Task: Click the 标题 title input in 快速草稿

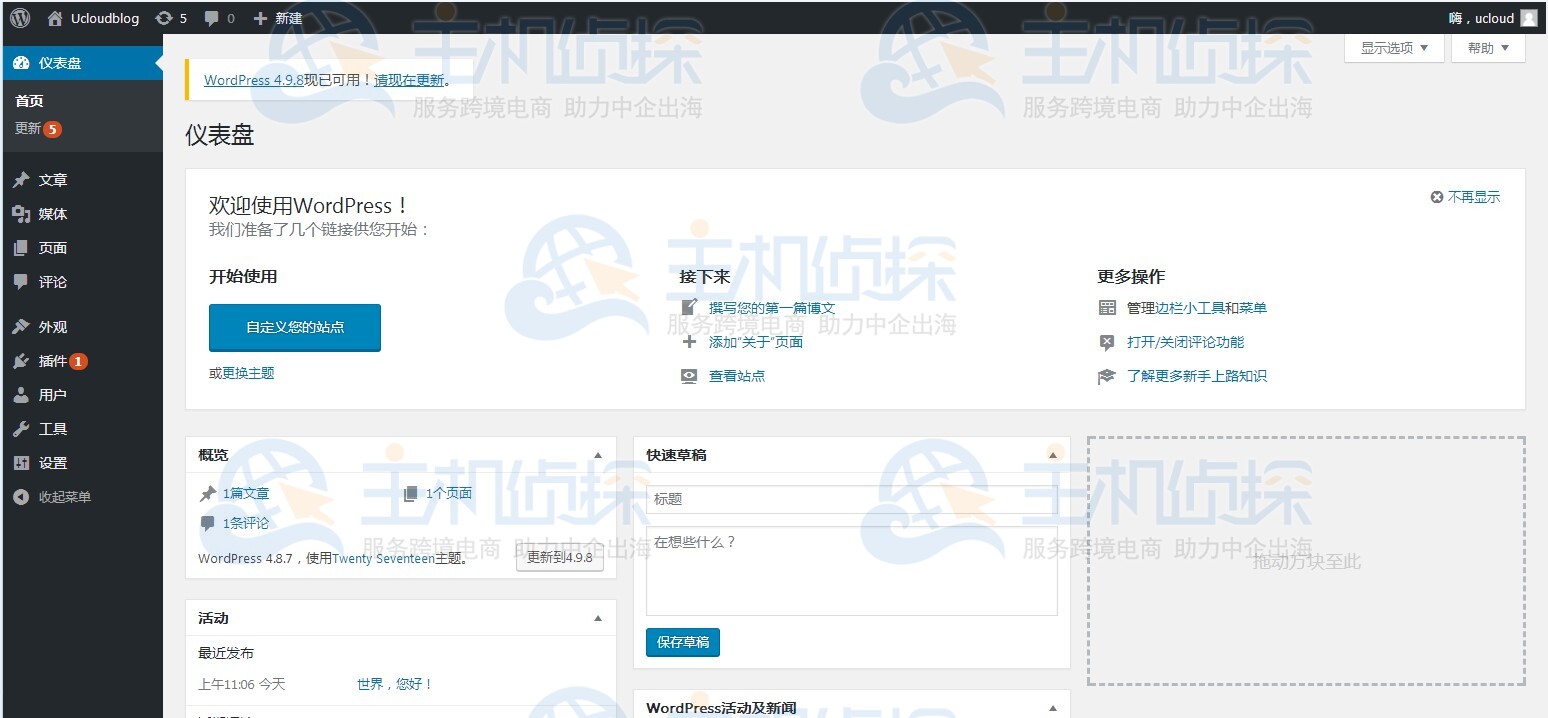Action: pos(851,500)
